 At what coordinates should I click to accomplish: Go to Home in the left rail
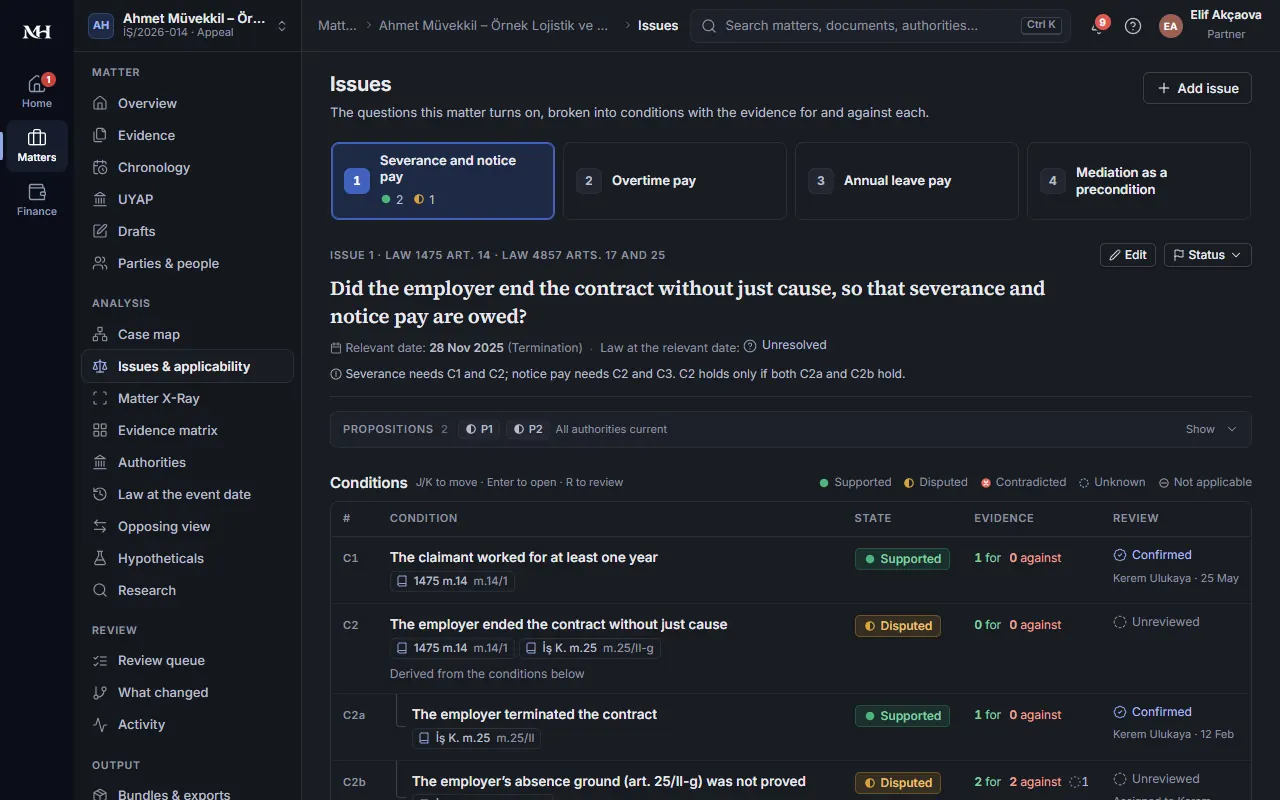click(37, 91)
